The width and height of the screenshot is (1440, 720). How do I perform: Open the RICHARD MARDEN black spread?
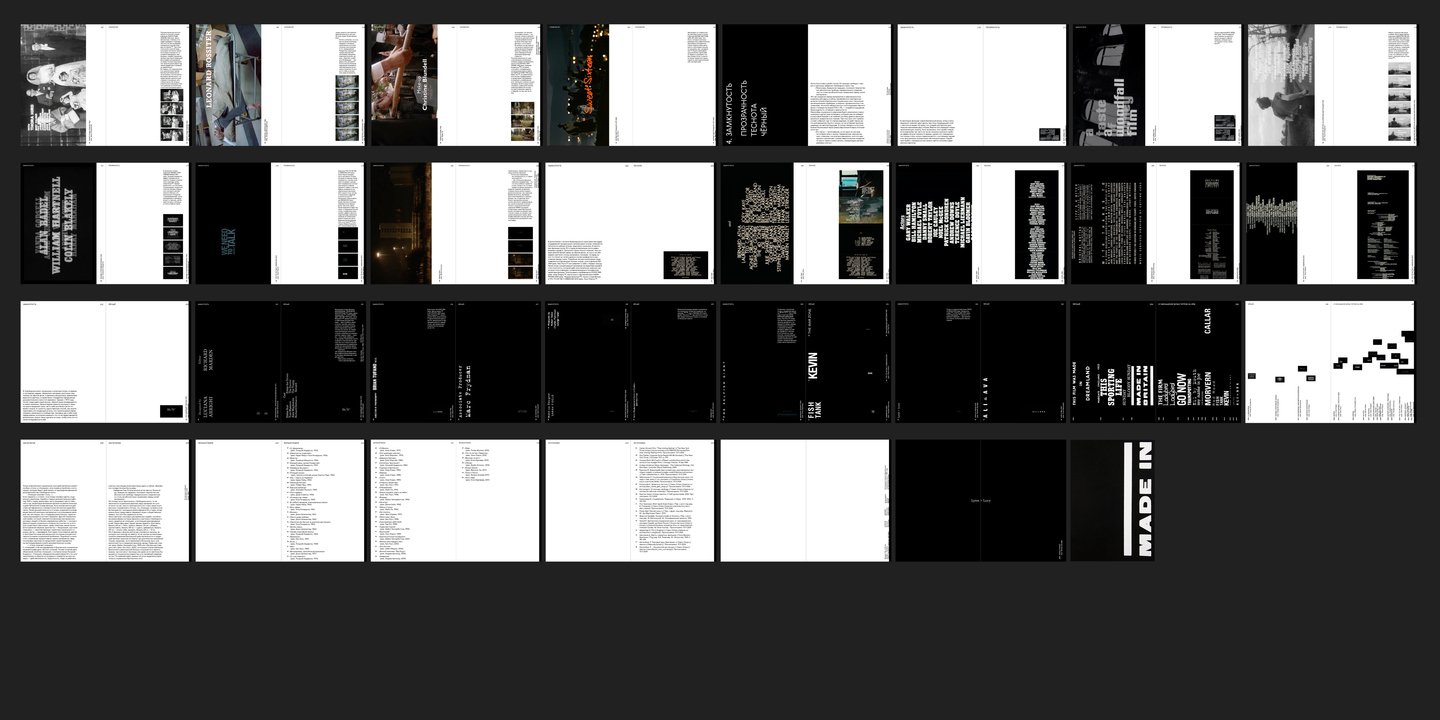(x=280, y=362)
